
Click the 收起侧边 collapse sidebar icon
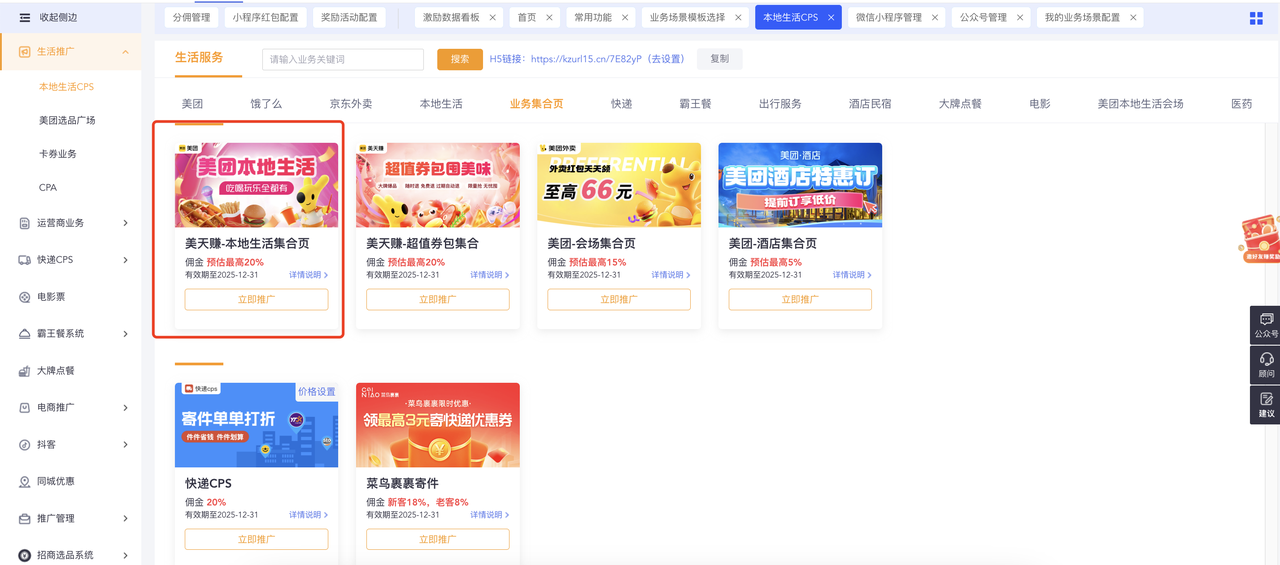(25, 17)
